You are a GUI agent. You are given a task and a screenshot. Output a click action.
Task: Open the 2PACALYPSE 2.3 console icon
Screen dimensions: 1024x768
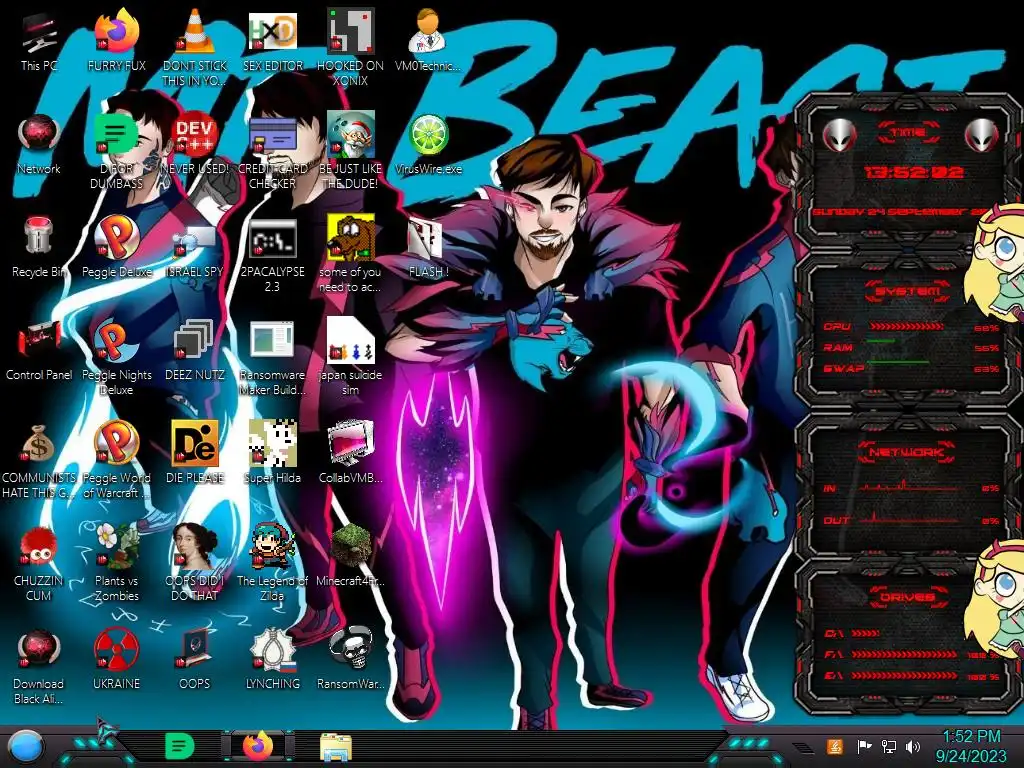272,238
